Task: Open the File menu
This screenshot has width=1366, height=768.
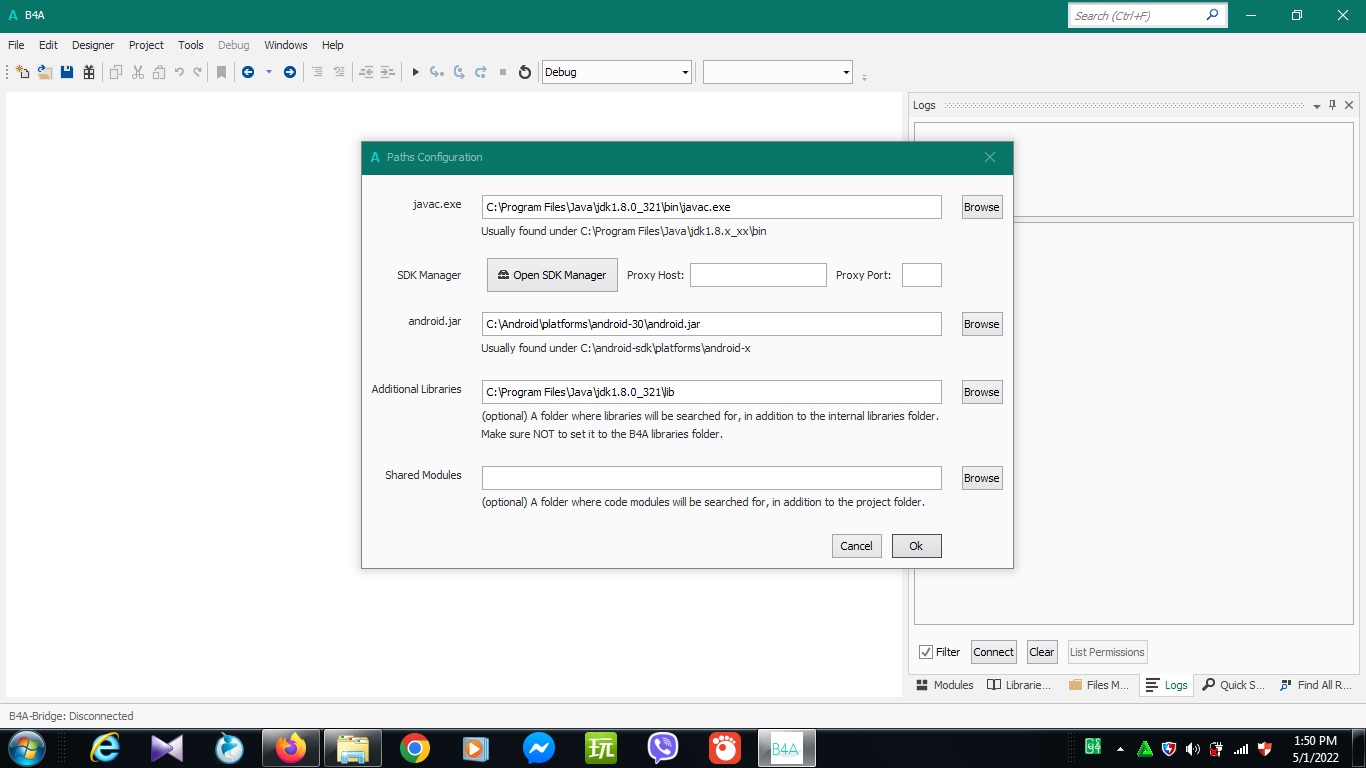Action: (x=16, y=45)
